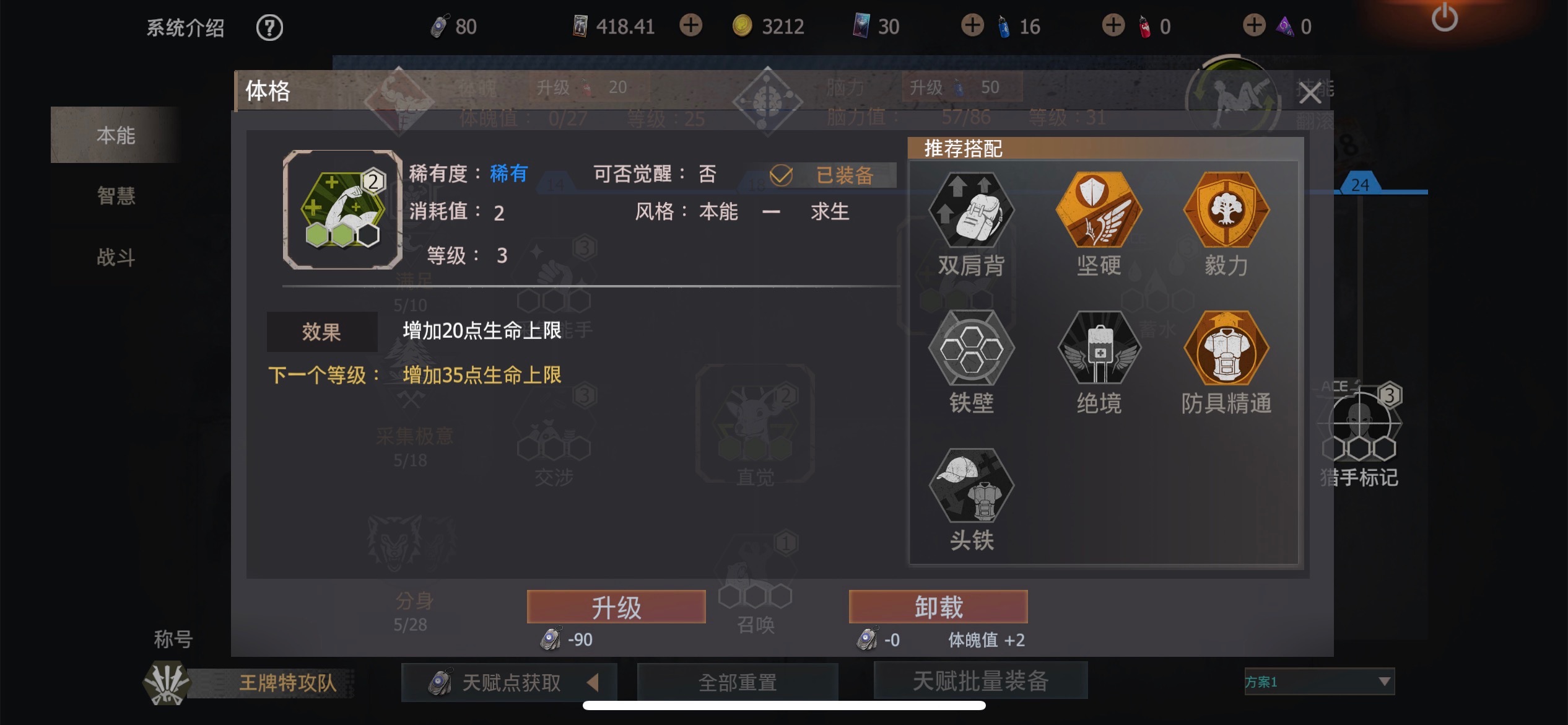Open the 系统介绍 help question mark
This screenshot has width=1568, height=725.
(x=269, y=28)
